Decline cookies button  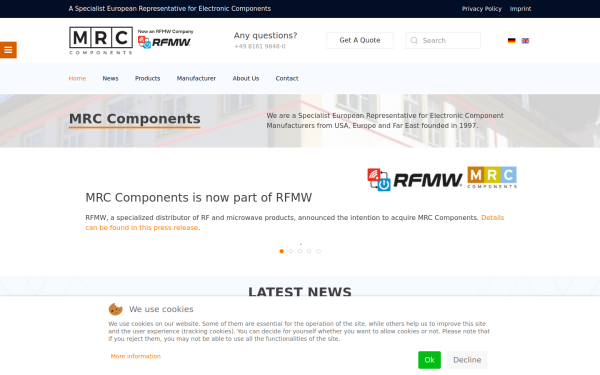(467, 360)
